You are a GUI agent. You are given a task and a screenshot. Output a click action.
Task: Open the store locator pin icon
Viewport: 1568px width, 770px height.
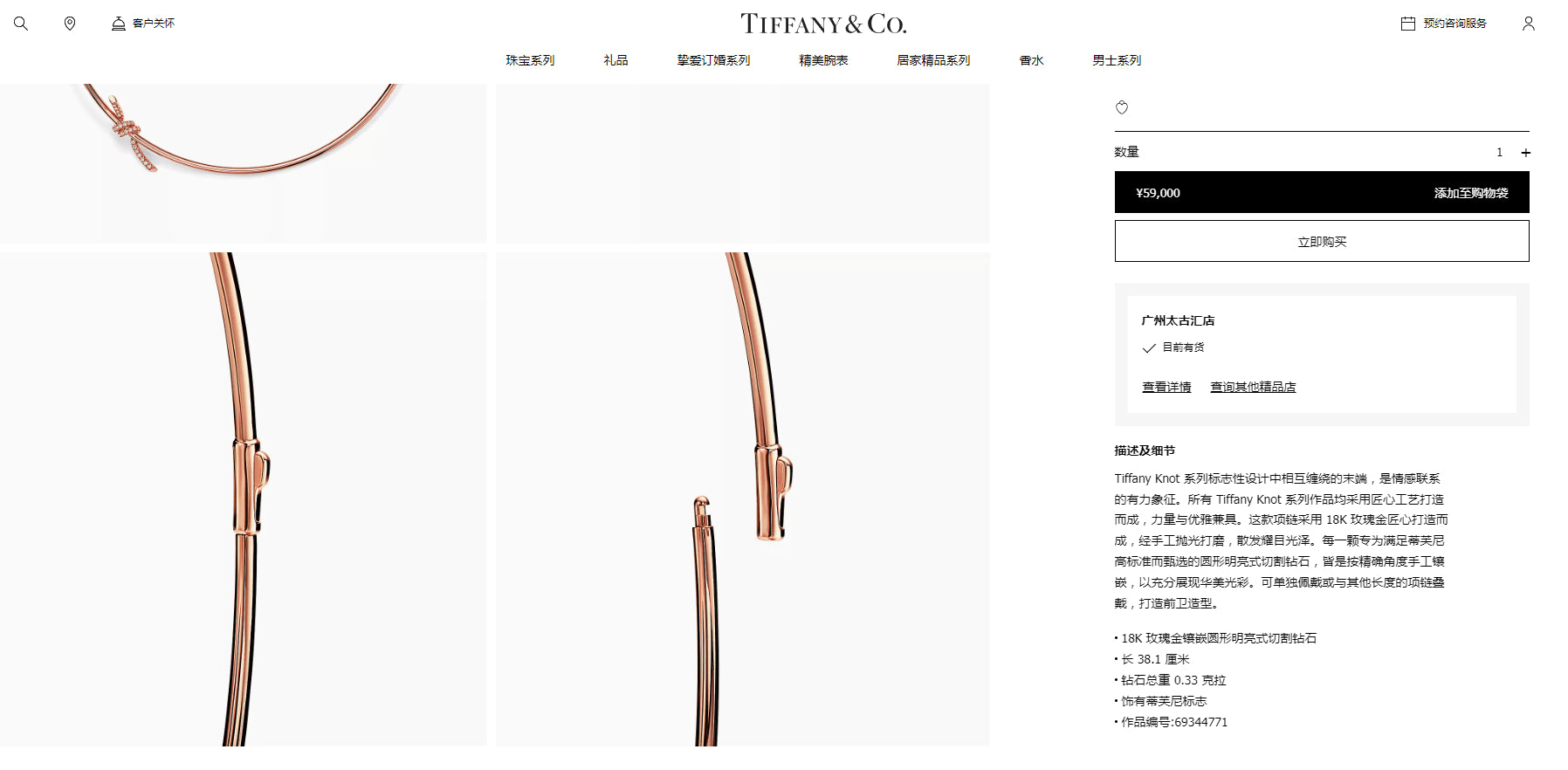[70, 24]
